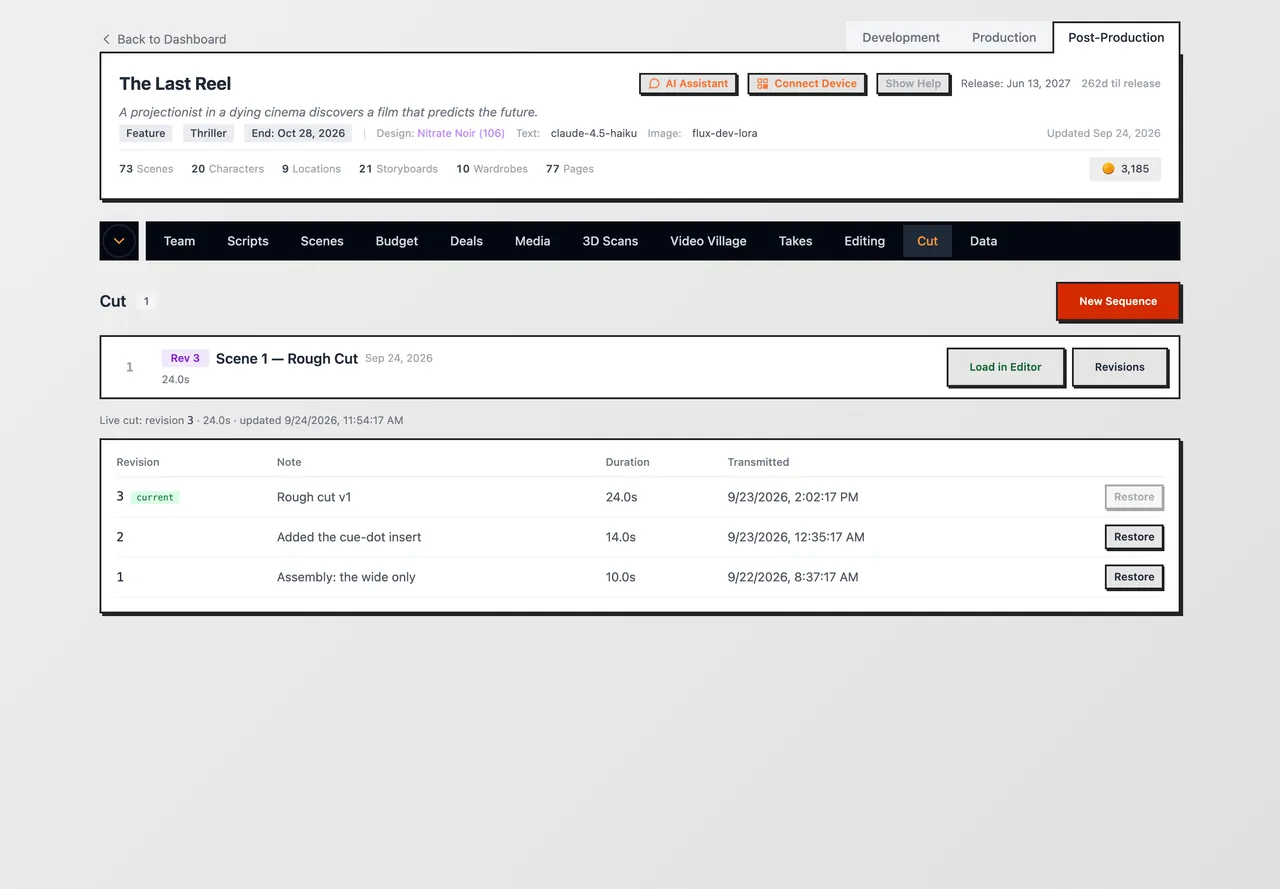Image resolution: width=1280 pixels, height=889 pixels.
Task: Click the Connect Device QR icon
Action: click(762, 84)
